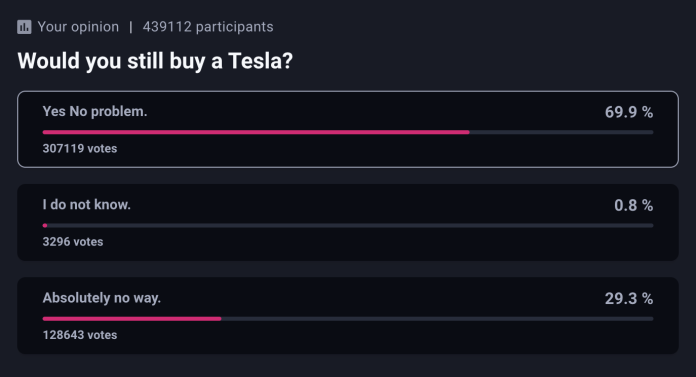Viewport: 696px width, 377px height.
Task: Choose the 'I do not know.' option
Action: [x=348, y=222]
